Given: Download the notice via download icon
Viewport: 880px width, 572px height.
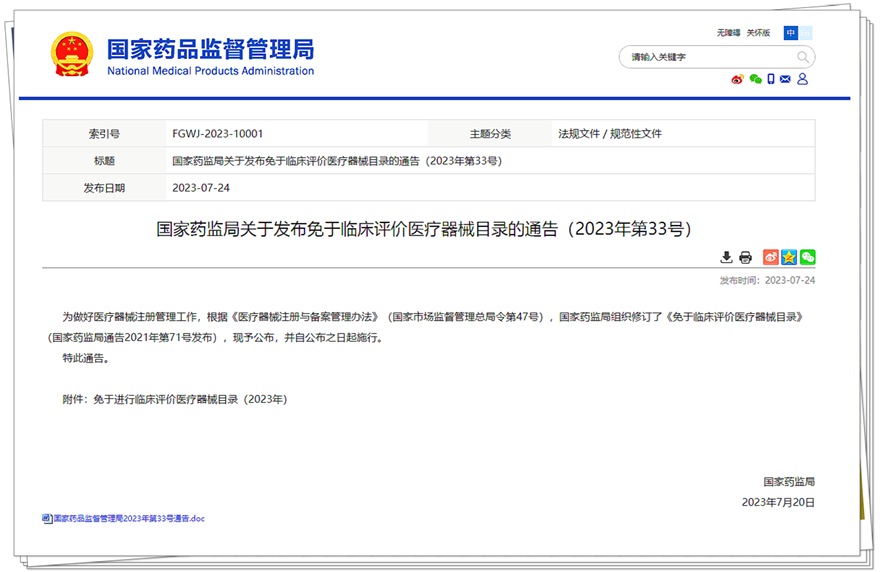Looking at the screenshot, I should coord(727,257).
